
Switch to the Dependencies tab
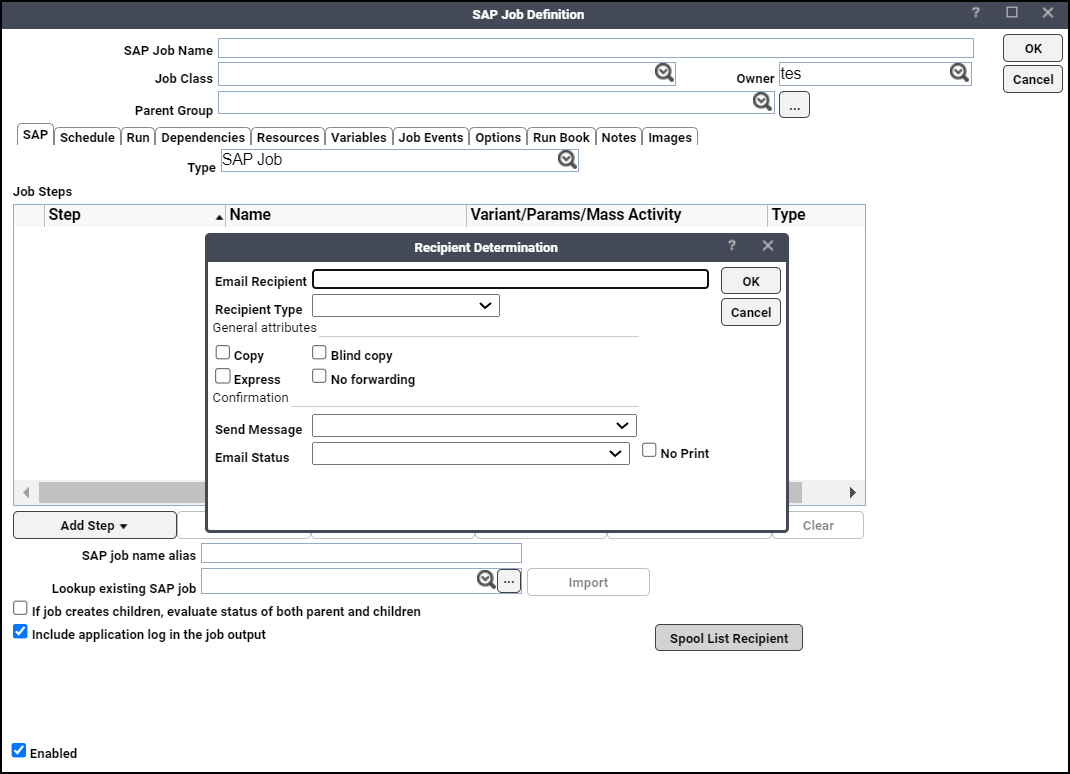click(203, 137)
